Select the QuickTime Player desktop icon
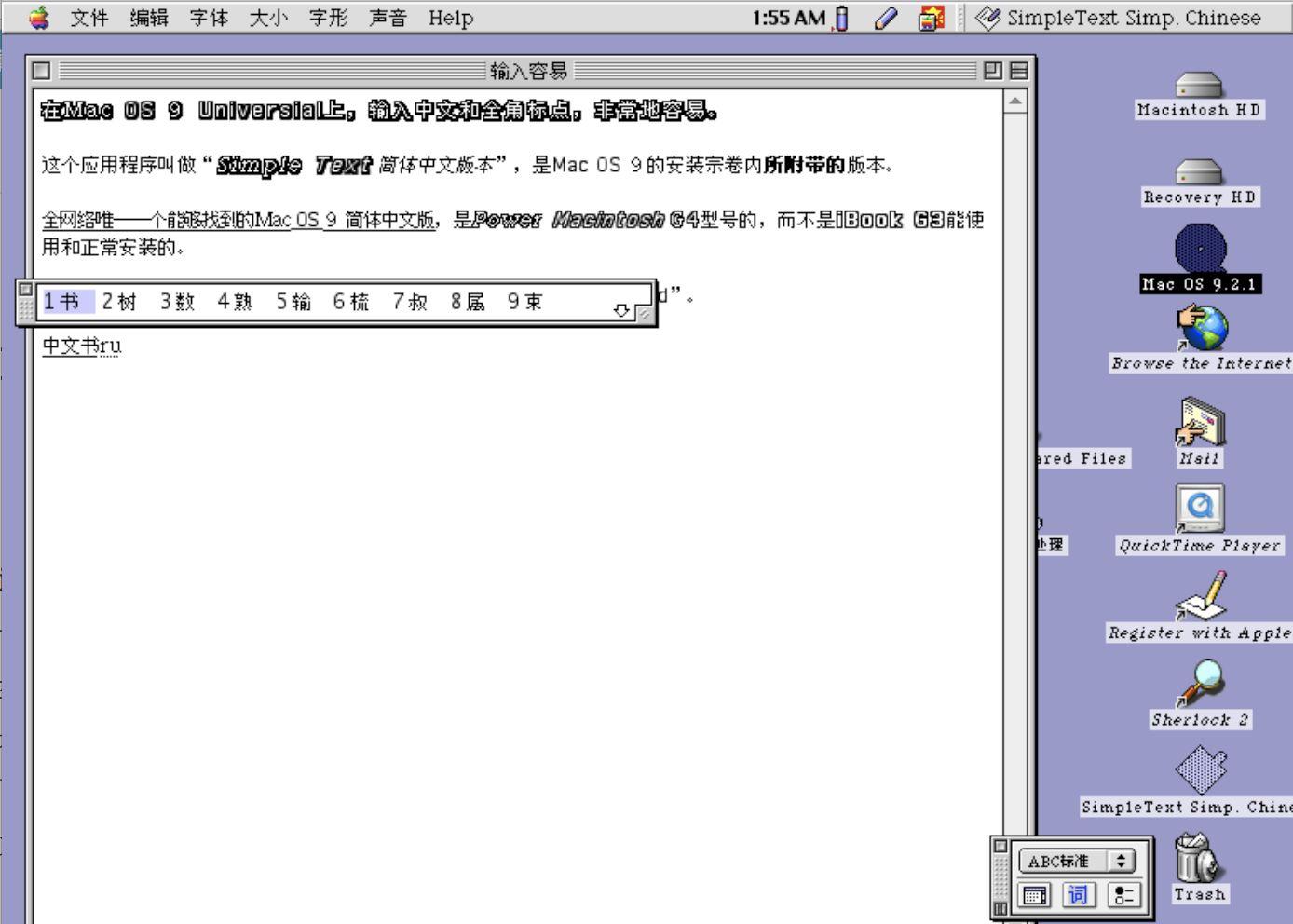The height and width of the screenshot is (924, 1293). pos(1200,520)
